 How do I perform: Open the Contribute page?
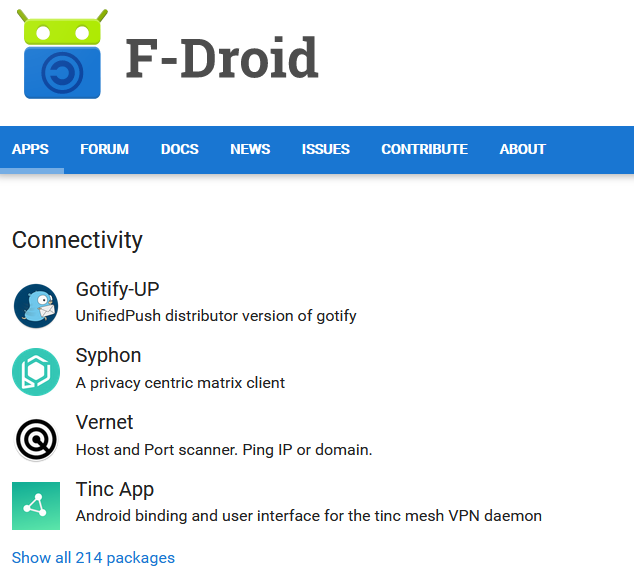click(424, 149)
